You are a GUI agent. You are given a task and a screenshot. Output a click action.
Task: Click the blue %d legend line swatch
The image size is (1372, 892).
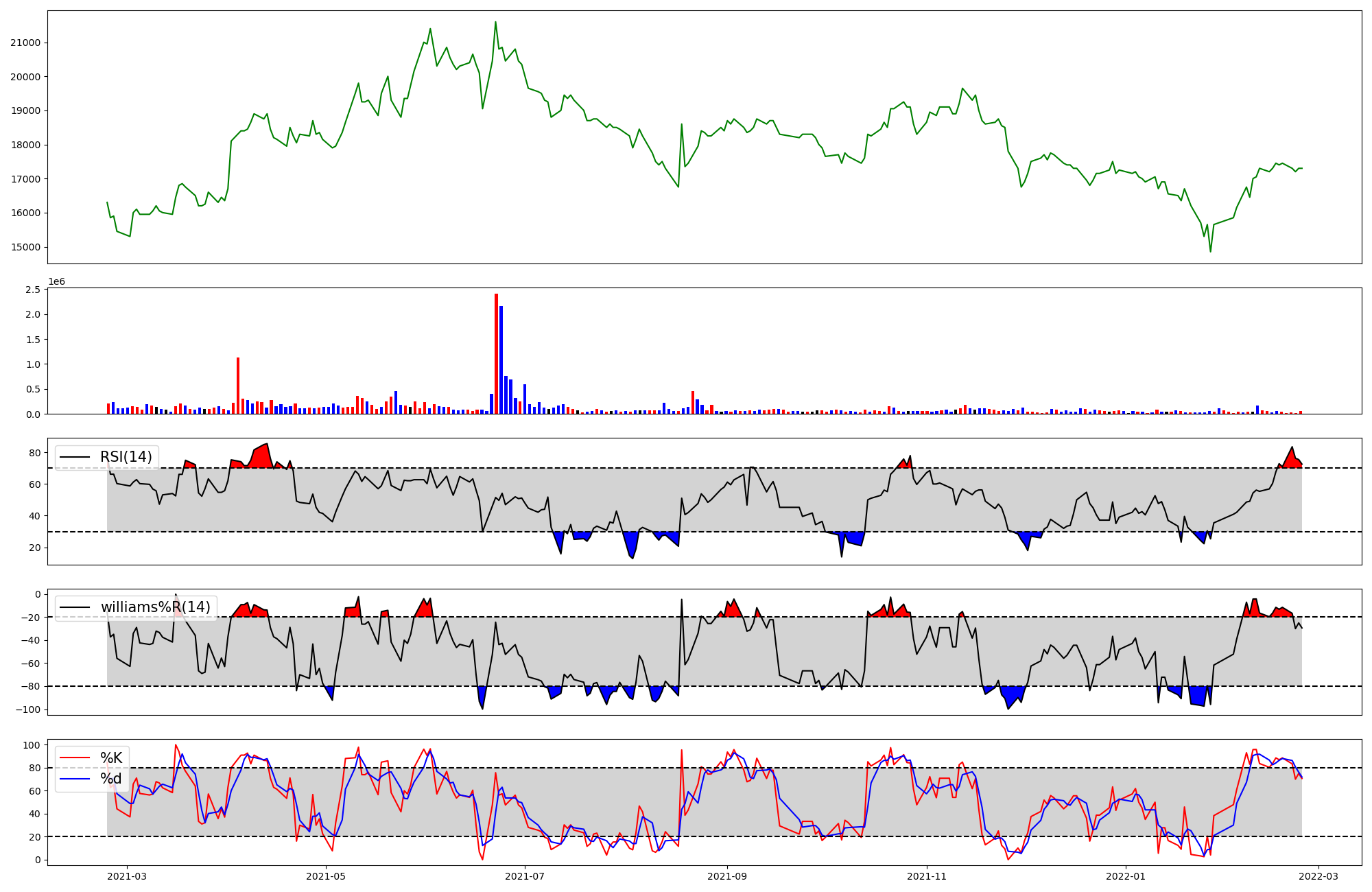click(75, 779)
